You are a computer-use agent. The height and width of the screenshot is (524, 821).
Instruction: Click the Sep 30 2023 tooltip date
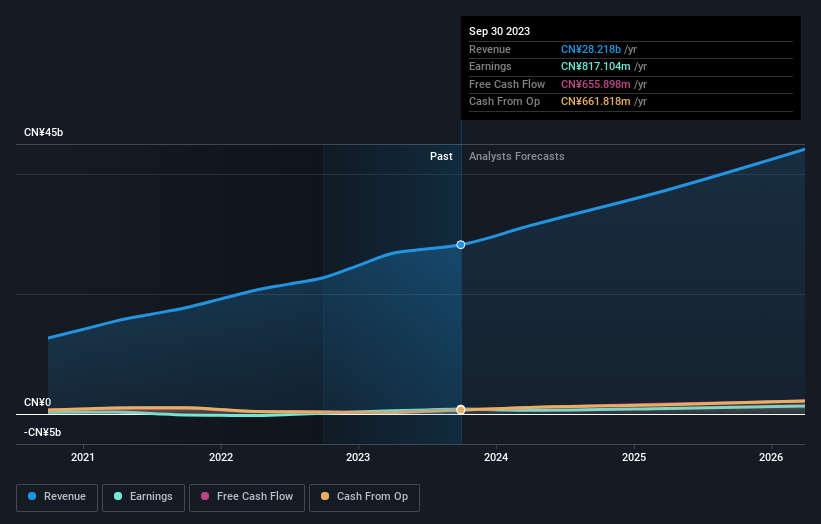tap(500, 31)
